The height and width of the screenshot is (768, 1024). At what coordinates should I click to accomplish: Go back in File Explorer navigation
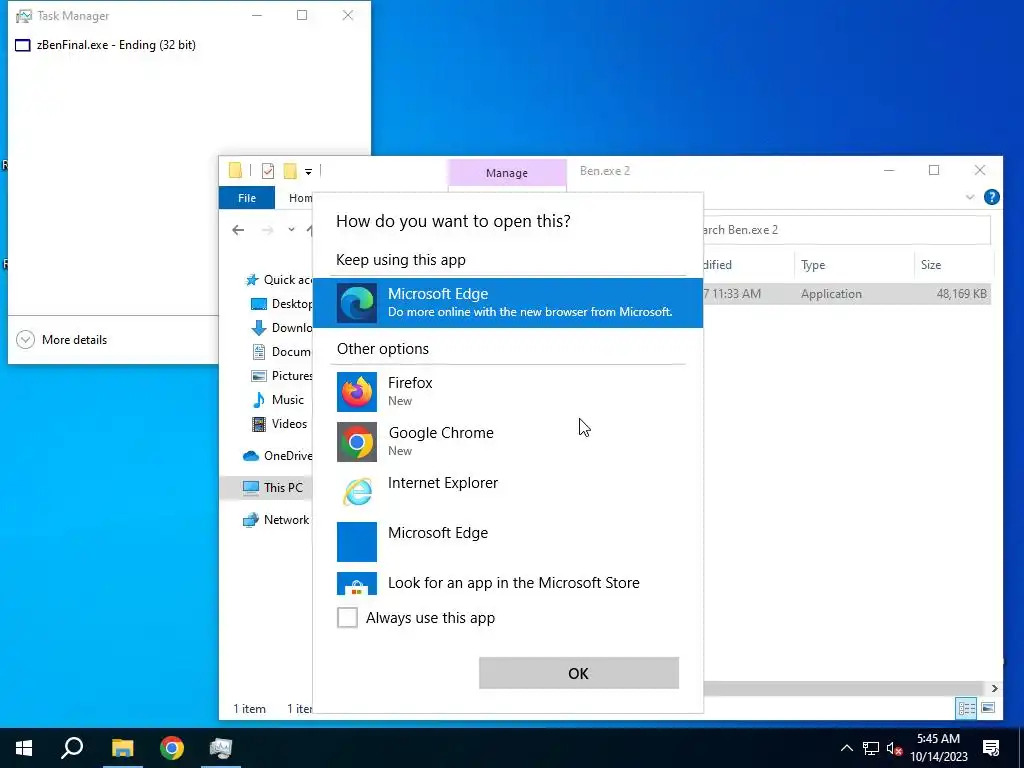pos(238,230)
